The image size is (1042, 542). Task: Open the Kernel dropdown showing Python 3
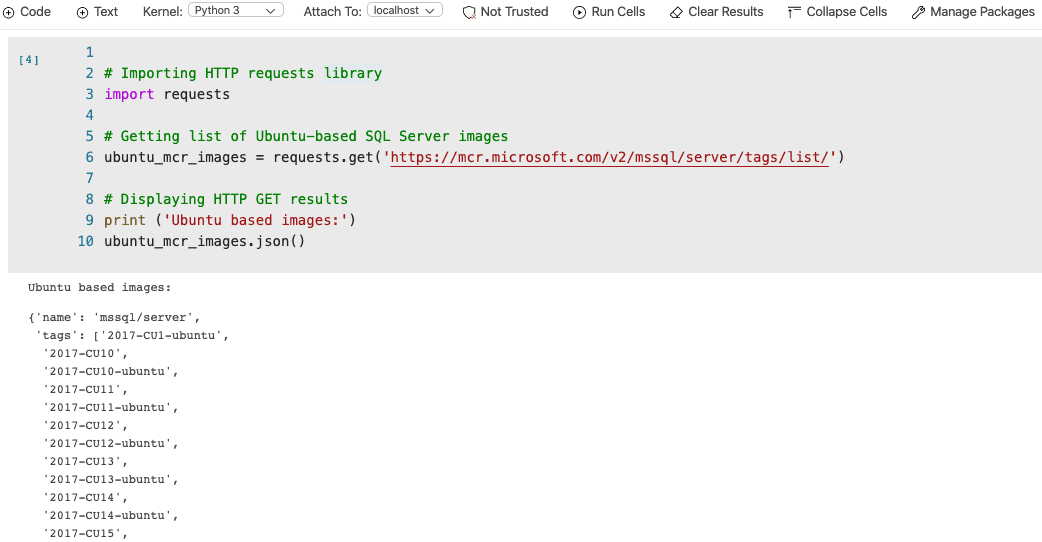pos(235,11)
